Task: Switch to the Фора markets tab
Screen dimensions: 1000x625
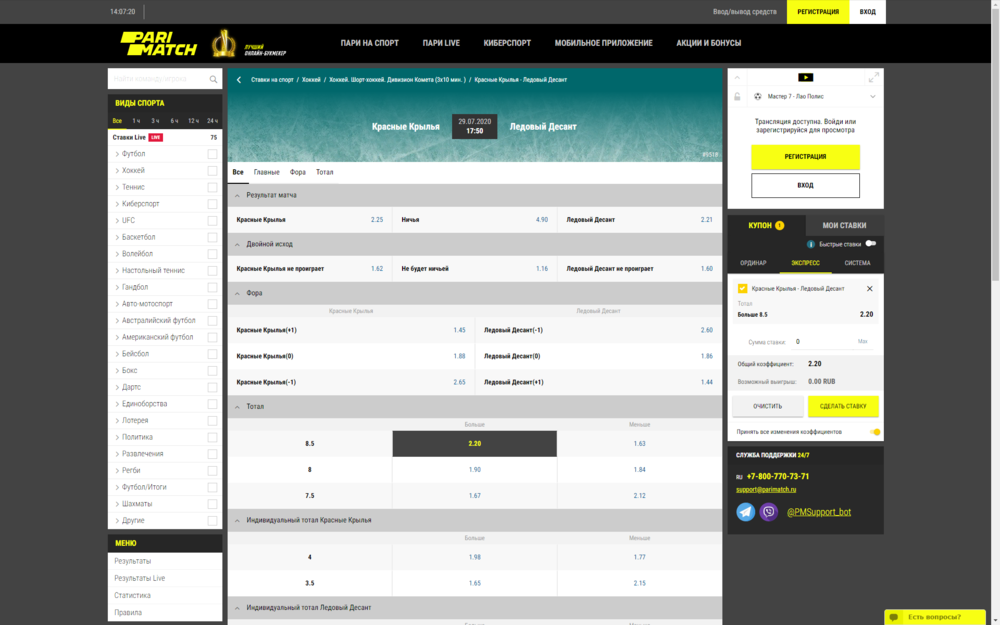Action: click(298, 172)
